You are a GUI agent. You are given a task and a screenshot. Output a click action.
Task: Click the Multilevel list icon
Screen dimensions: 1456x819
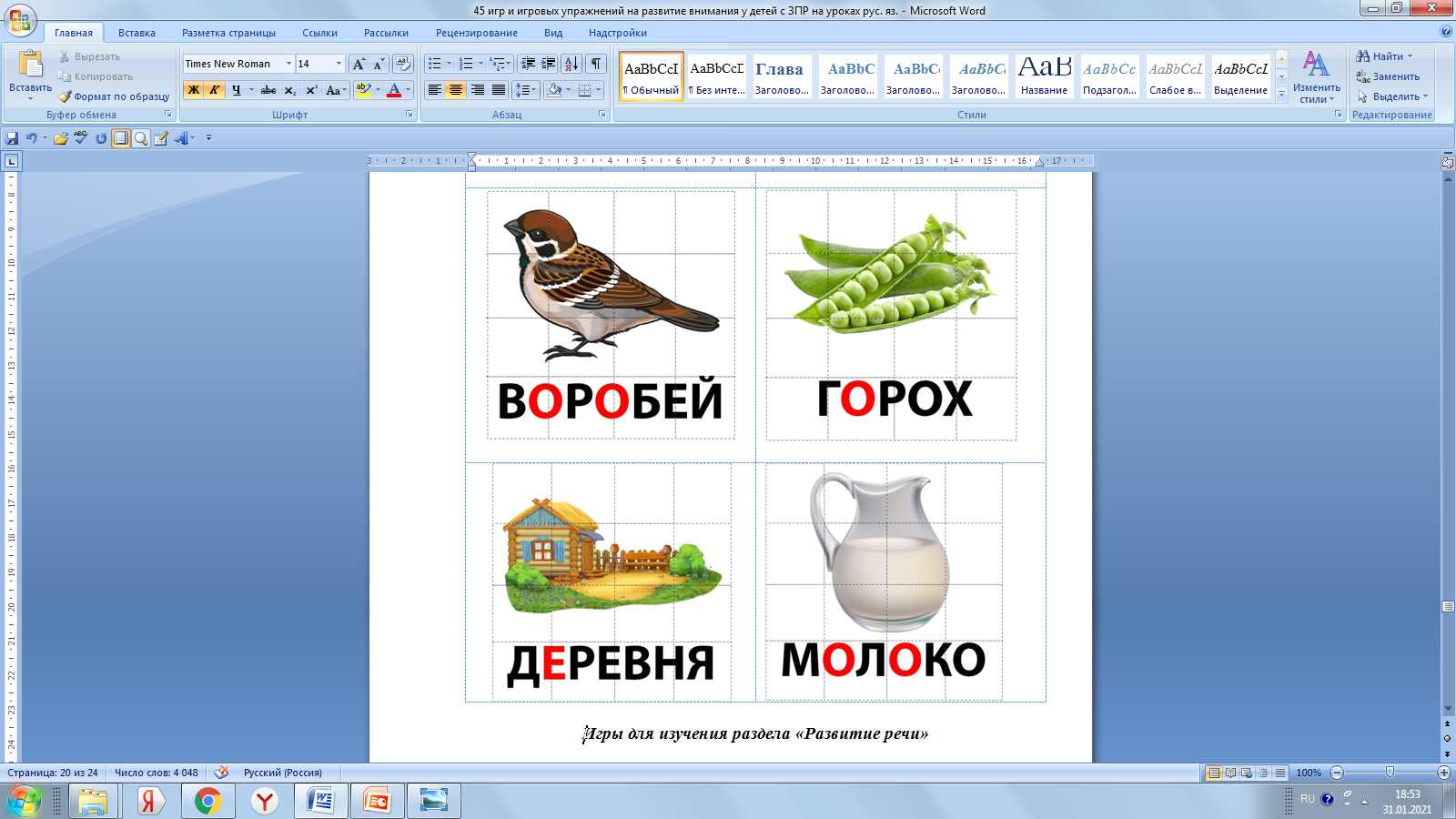coord(498,64)
